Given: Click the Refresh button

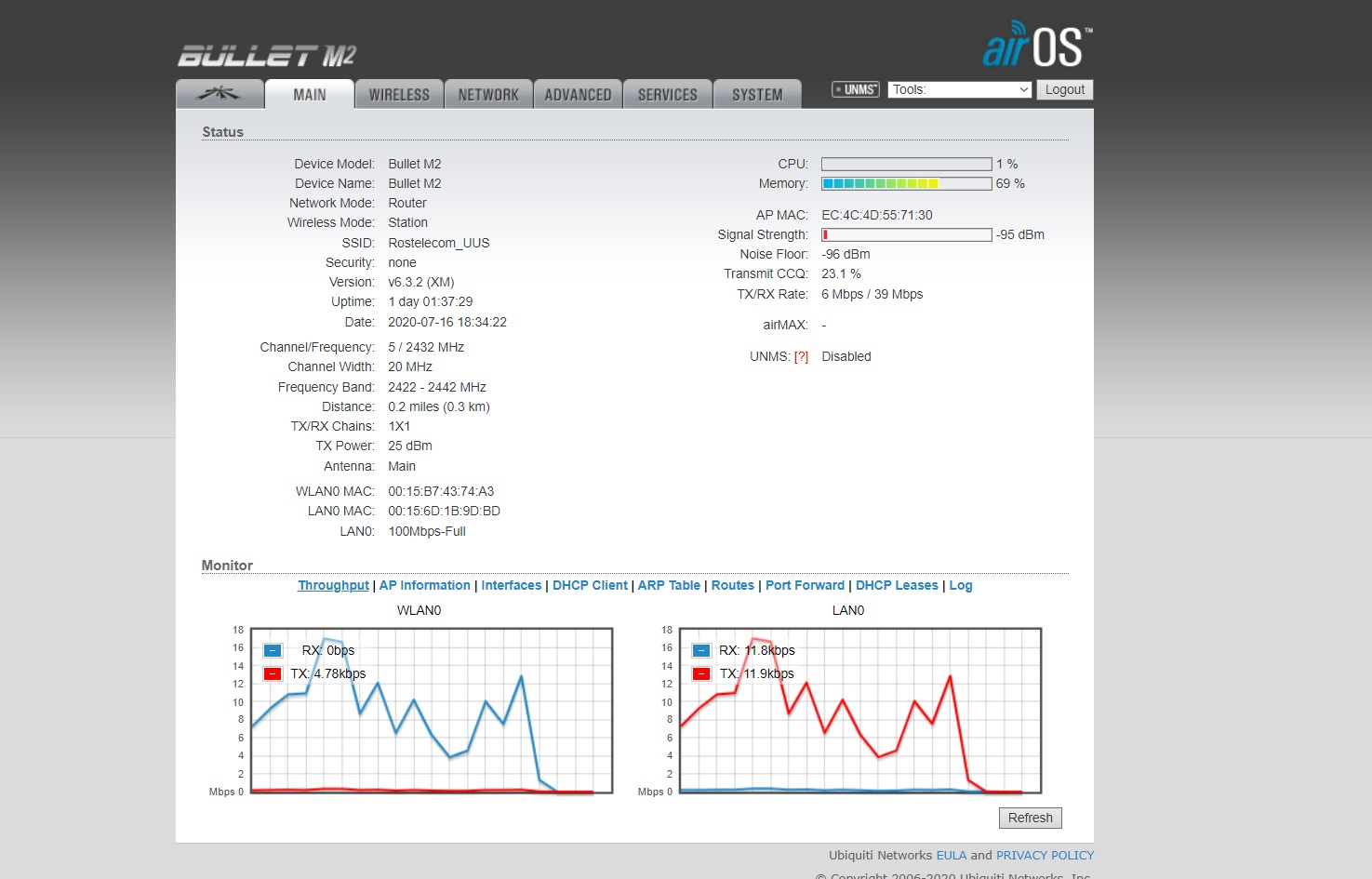Looking at the screenshot, I should pos(1031,818).
